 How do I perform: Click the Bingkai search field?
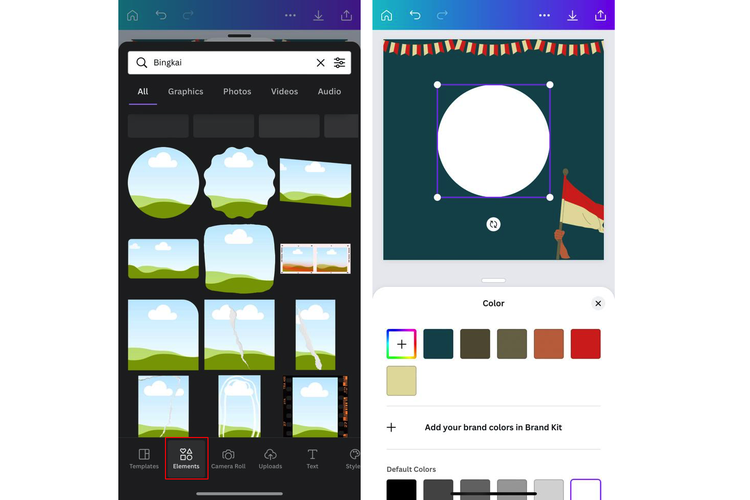[230, 62]
